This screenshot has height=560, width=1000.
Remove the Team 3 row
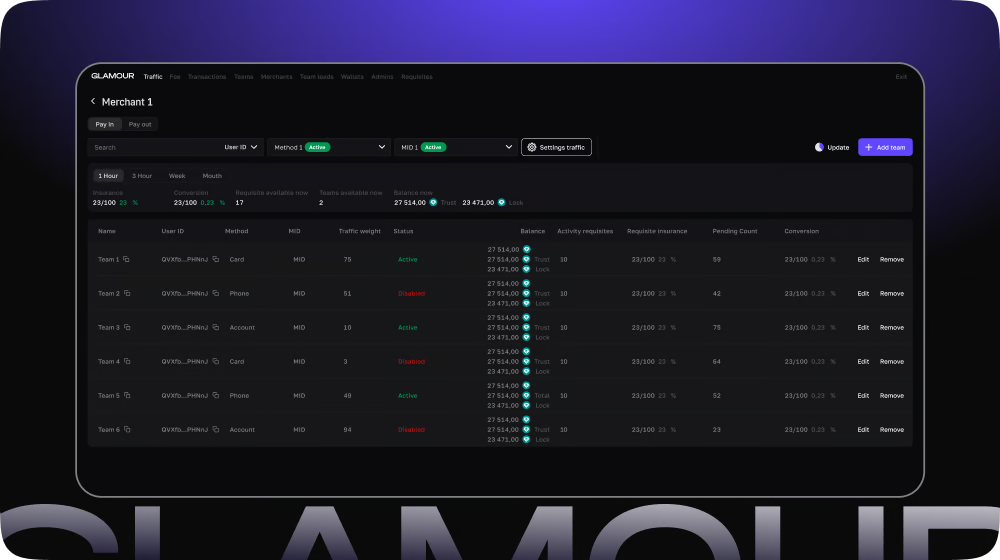click(x=892, y=327)
